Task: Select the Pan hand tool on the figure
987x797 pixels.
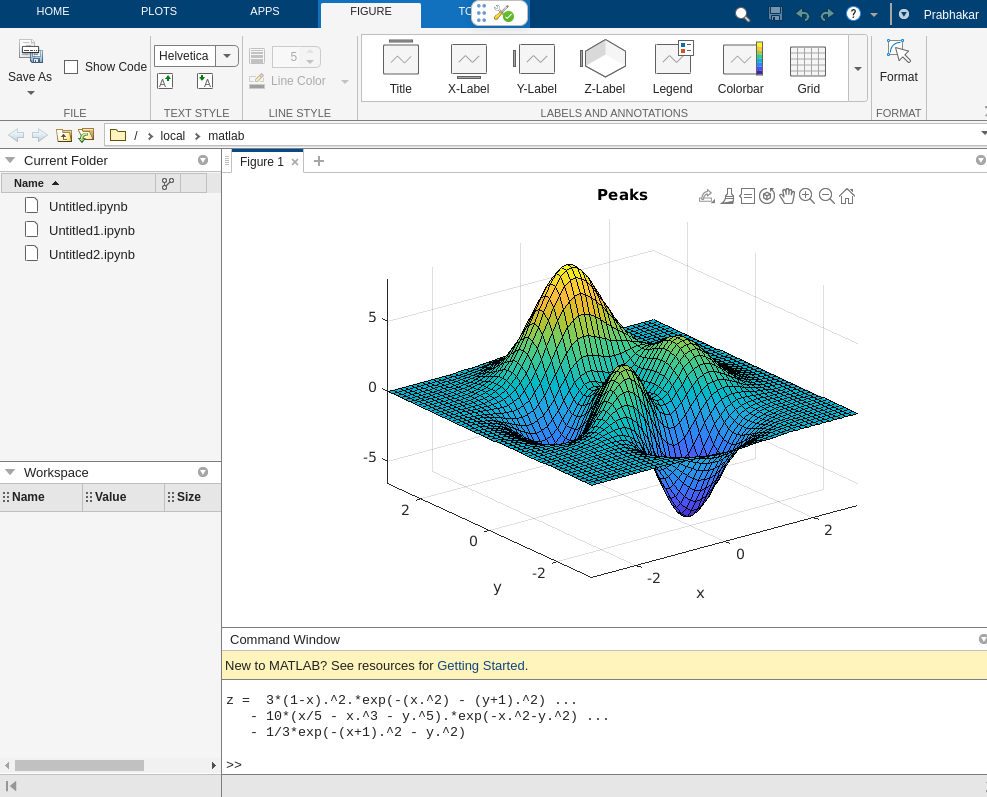Action: coord(787,196)
